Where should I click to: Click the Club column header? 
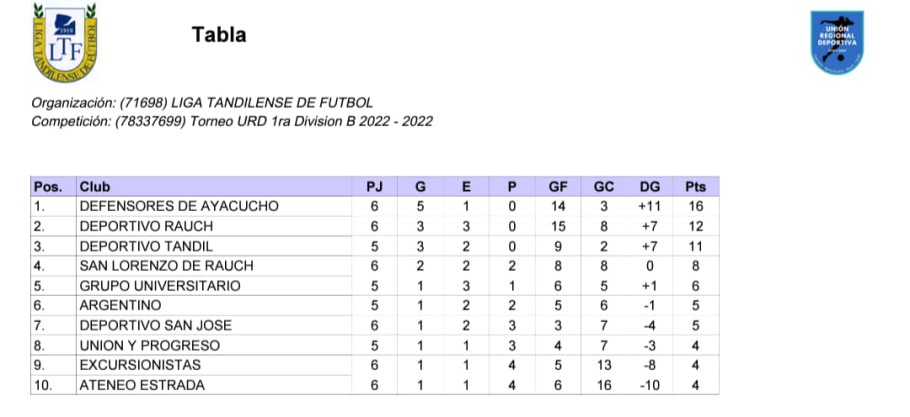pyautogui.click(x=95, y=187)
